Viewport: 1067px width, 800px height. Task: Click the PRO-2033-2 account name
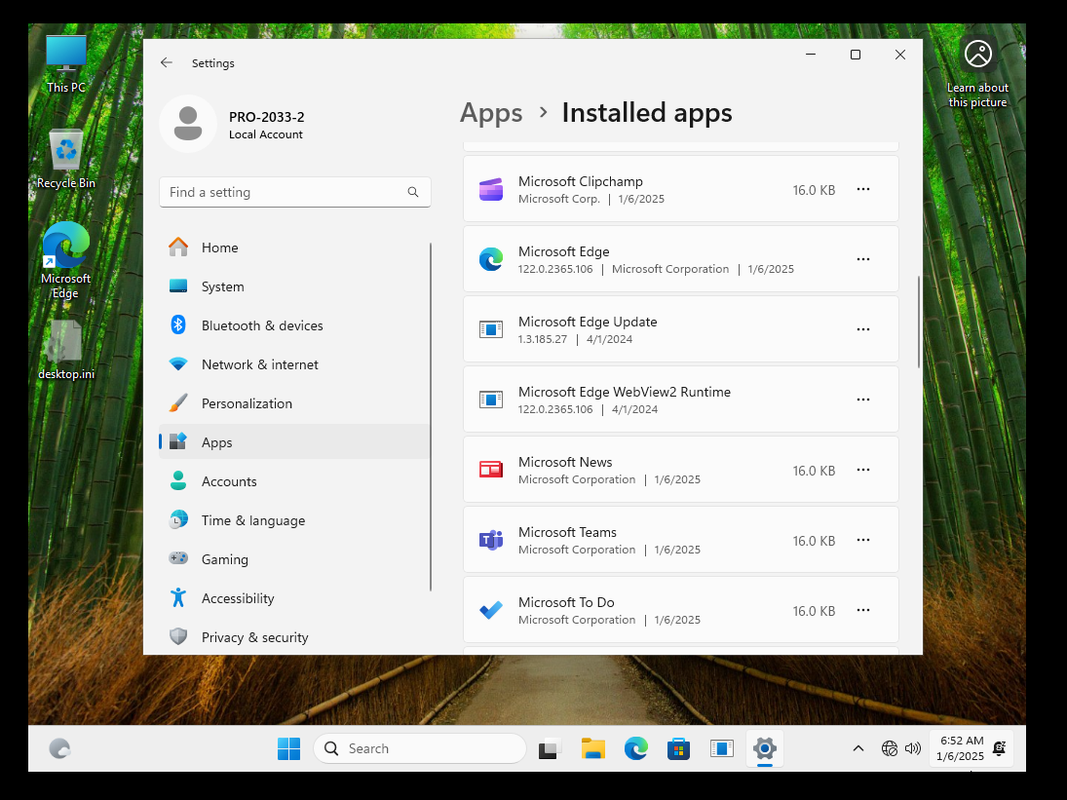point(267,117)
